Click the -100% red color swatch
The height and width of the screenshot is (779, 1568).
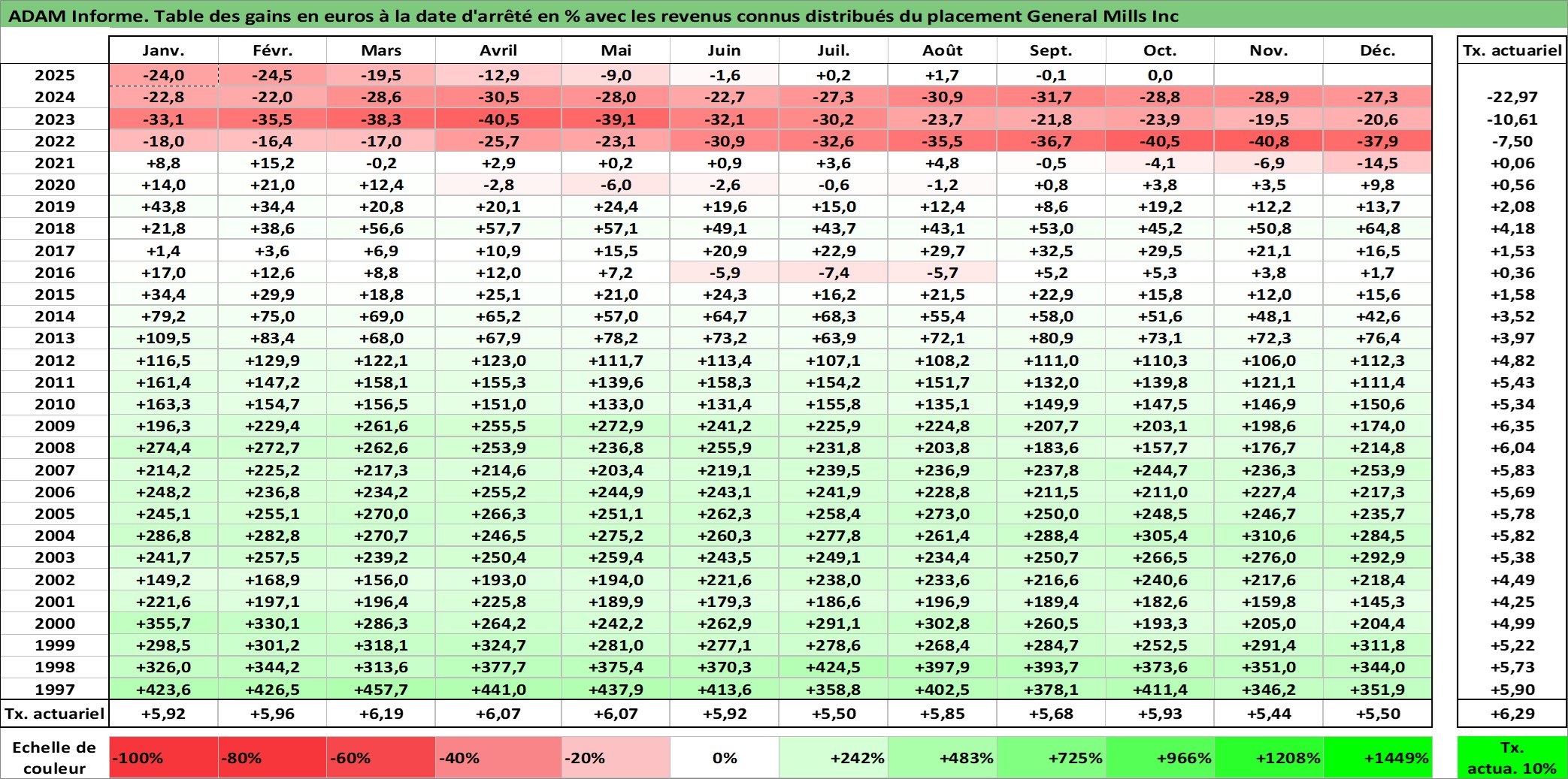click(x=163, y=757)
